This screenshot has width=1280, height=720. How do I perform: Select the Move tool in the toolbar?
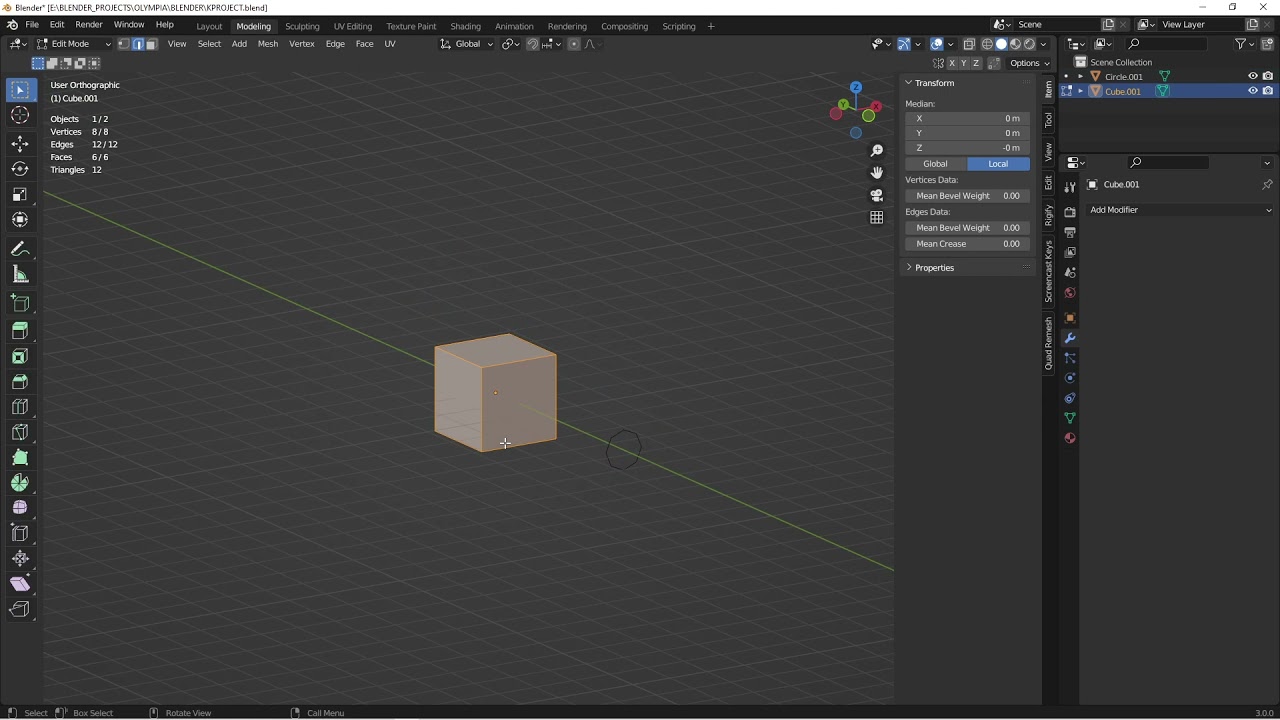pos(20,143)
